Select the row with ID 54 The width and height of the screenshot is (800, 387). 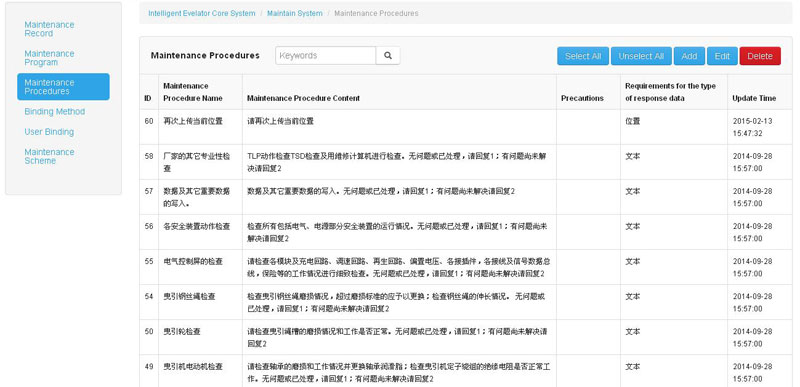pos(466,302)
